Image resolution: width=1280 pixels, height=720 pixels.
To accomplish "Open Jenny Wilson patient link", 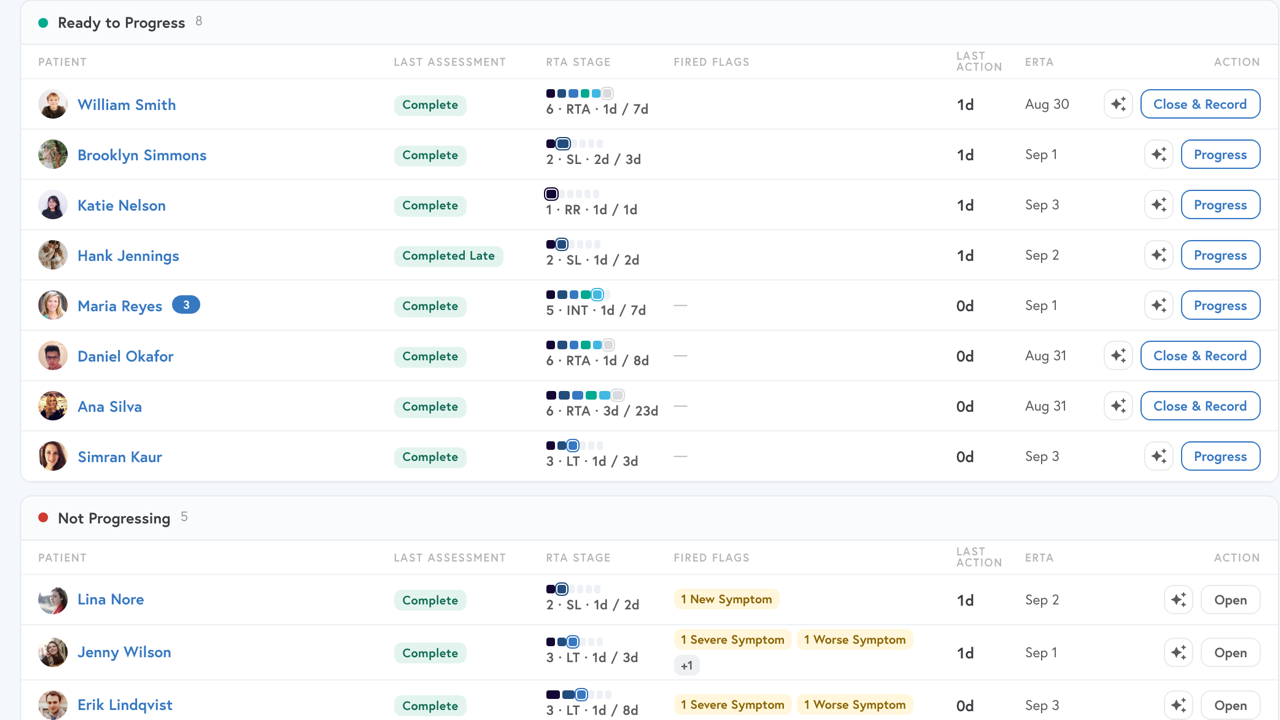I will 124,652.
